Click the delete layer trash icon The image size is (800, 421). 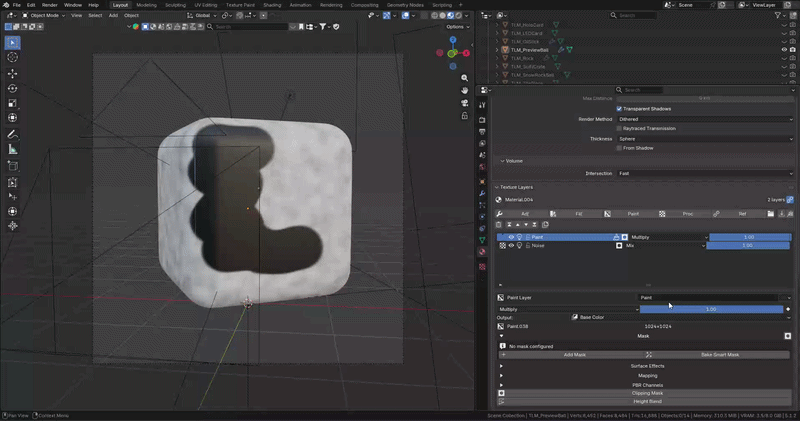pyautogui.click(x=499, y=225)
